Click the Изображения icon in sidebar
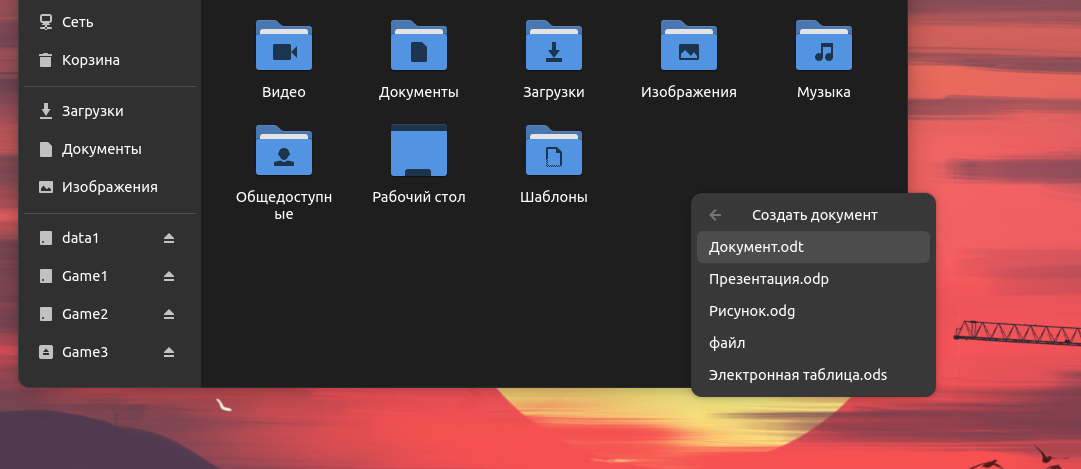 [46, 187]
